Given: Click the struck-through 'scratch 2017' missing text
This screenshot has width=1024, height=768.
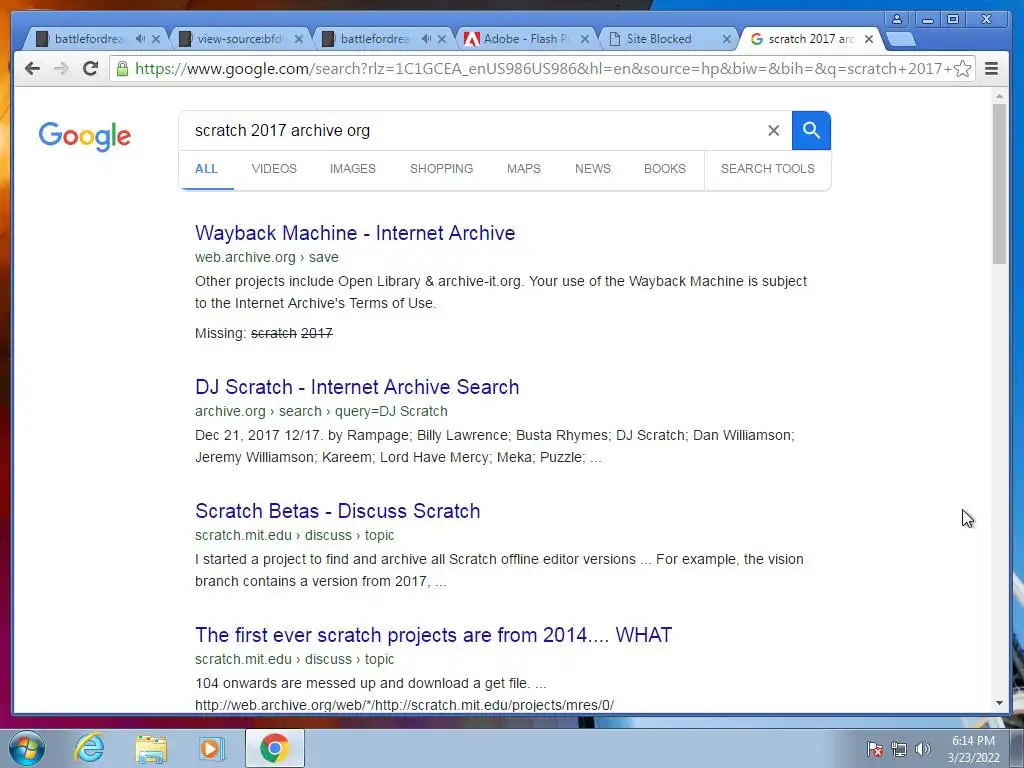Looking at the screenshot, I should (x=292, y=333).
